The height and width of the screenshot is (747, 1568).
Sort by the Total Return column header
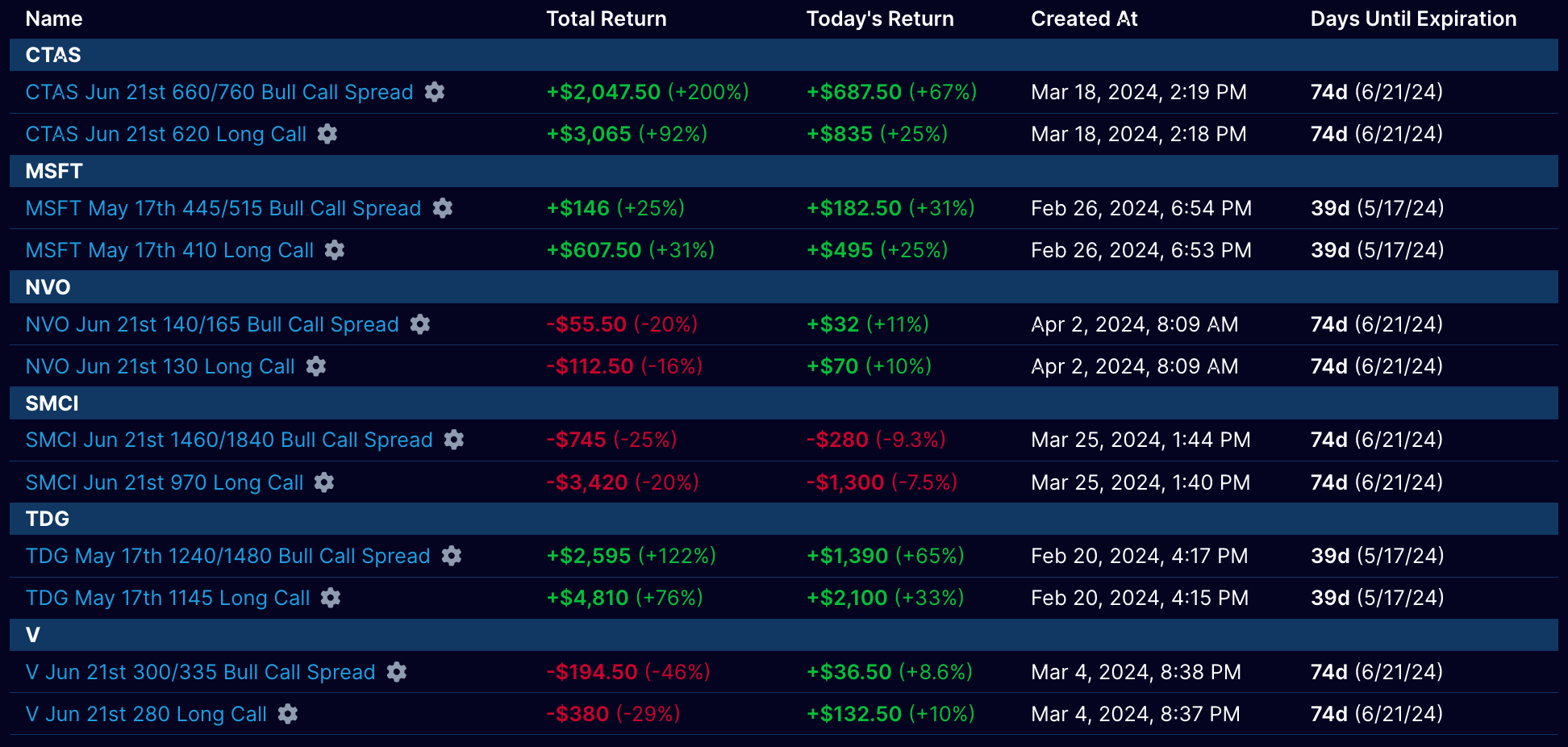[x=607, y=19]
